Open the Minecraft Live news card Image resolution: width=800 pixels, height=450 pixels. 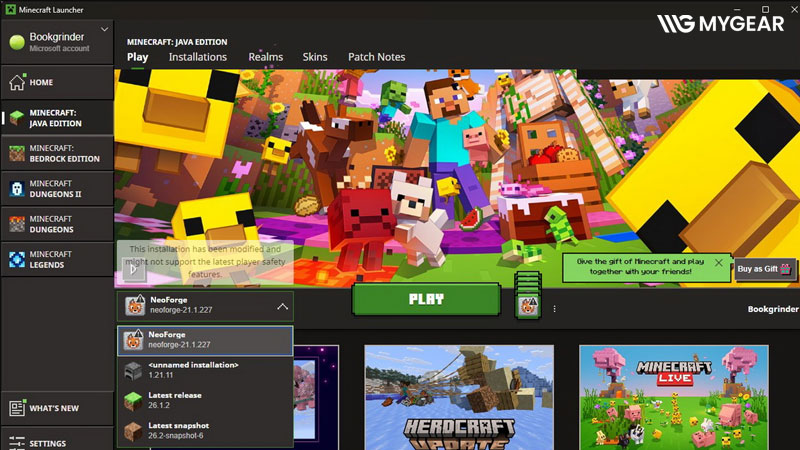click(x=673, y=397)
